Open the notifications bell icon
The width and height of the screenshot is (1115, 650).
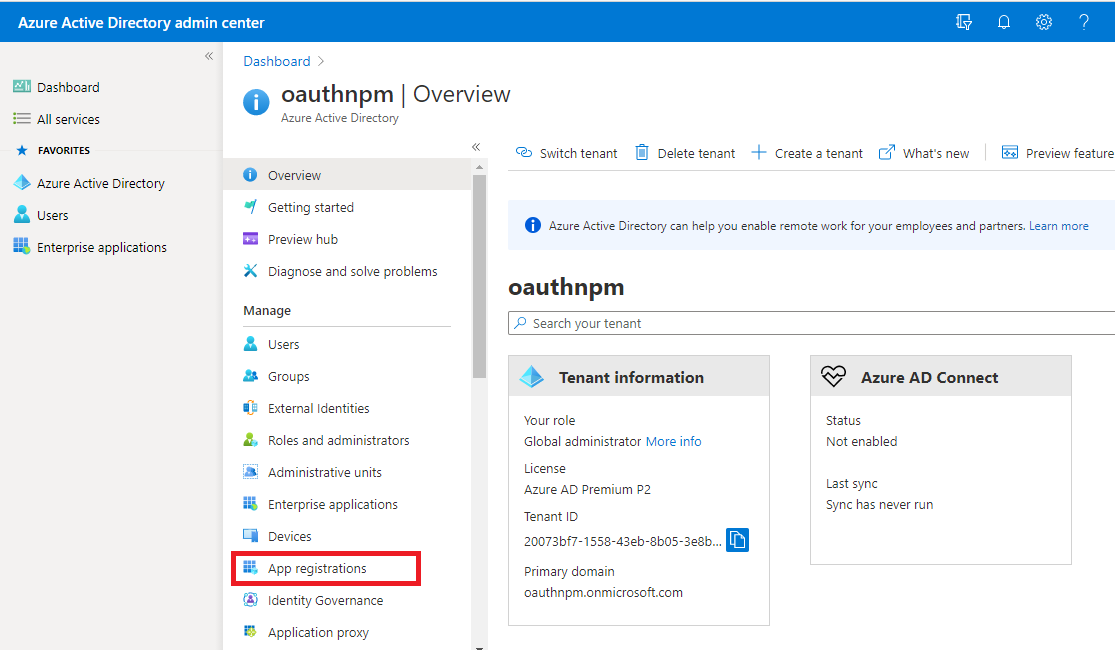(1004, 22)
